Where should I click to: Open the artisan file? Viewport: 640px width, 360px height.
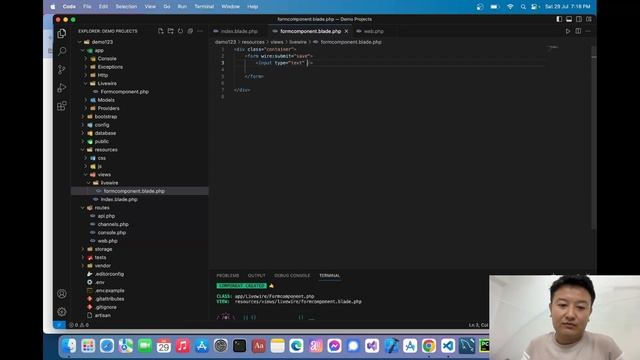[x=102, y=315]
